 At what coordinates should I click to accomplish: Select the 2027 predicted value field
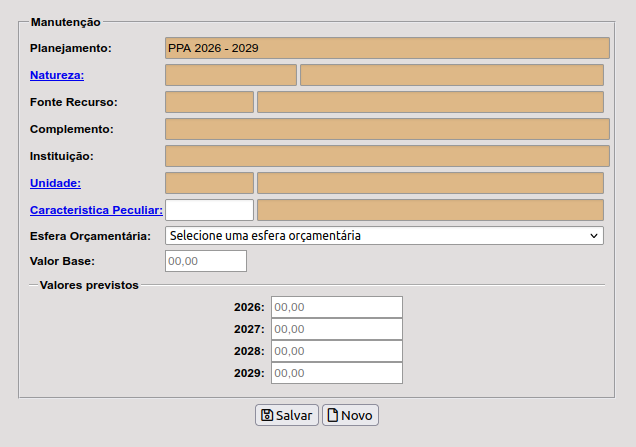[336, 329]
